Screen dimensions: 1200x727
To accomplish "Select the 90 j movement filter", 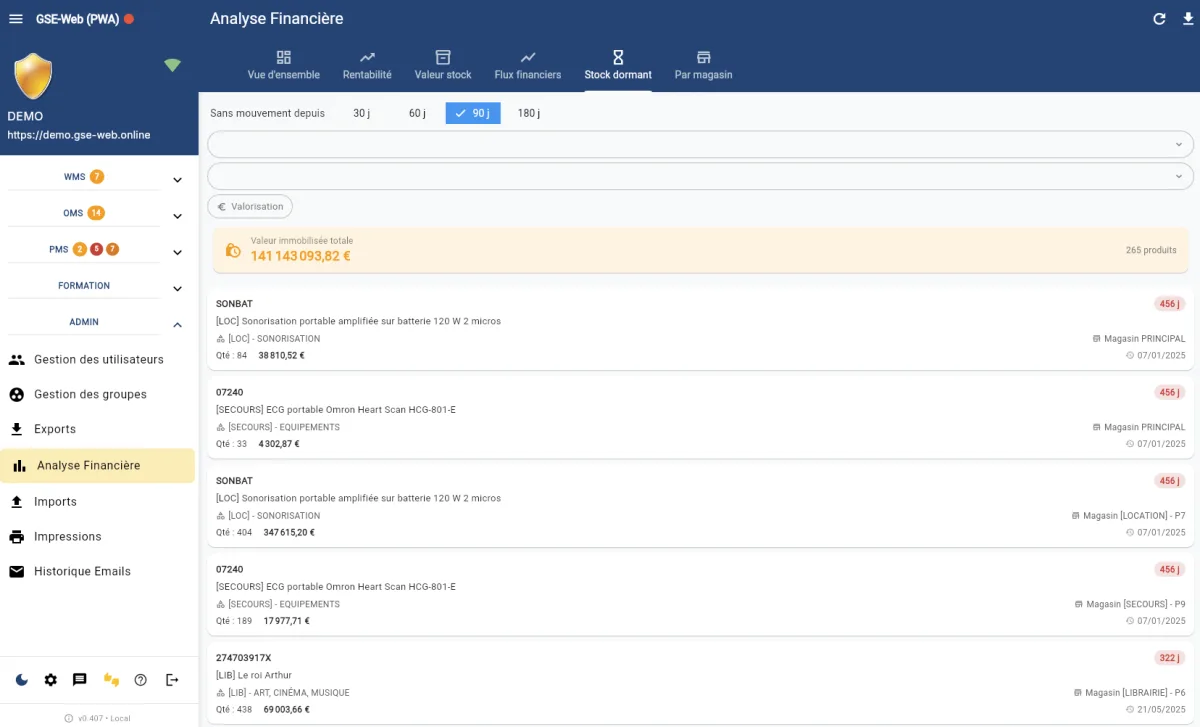I will [x=472, y=113].
